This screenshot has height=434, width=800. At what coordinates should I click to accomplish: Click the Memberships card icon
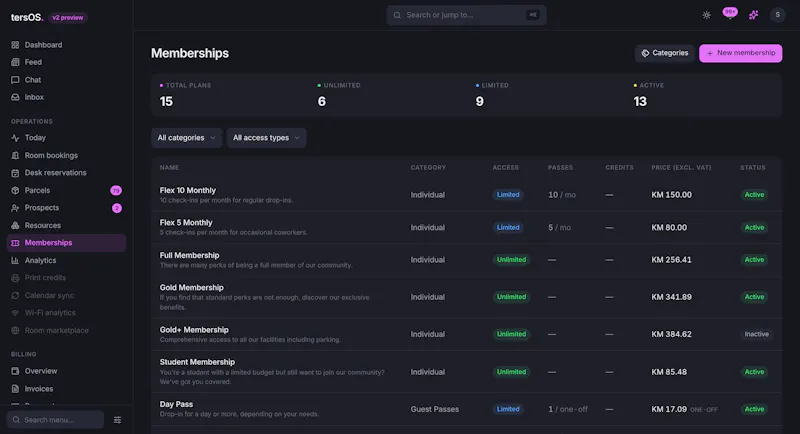coord(15,243)
